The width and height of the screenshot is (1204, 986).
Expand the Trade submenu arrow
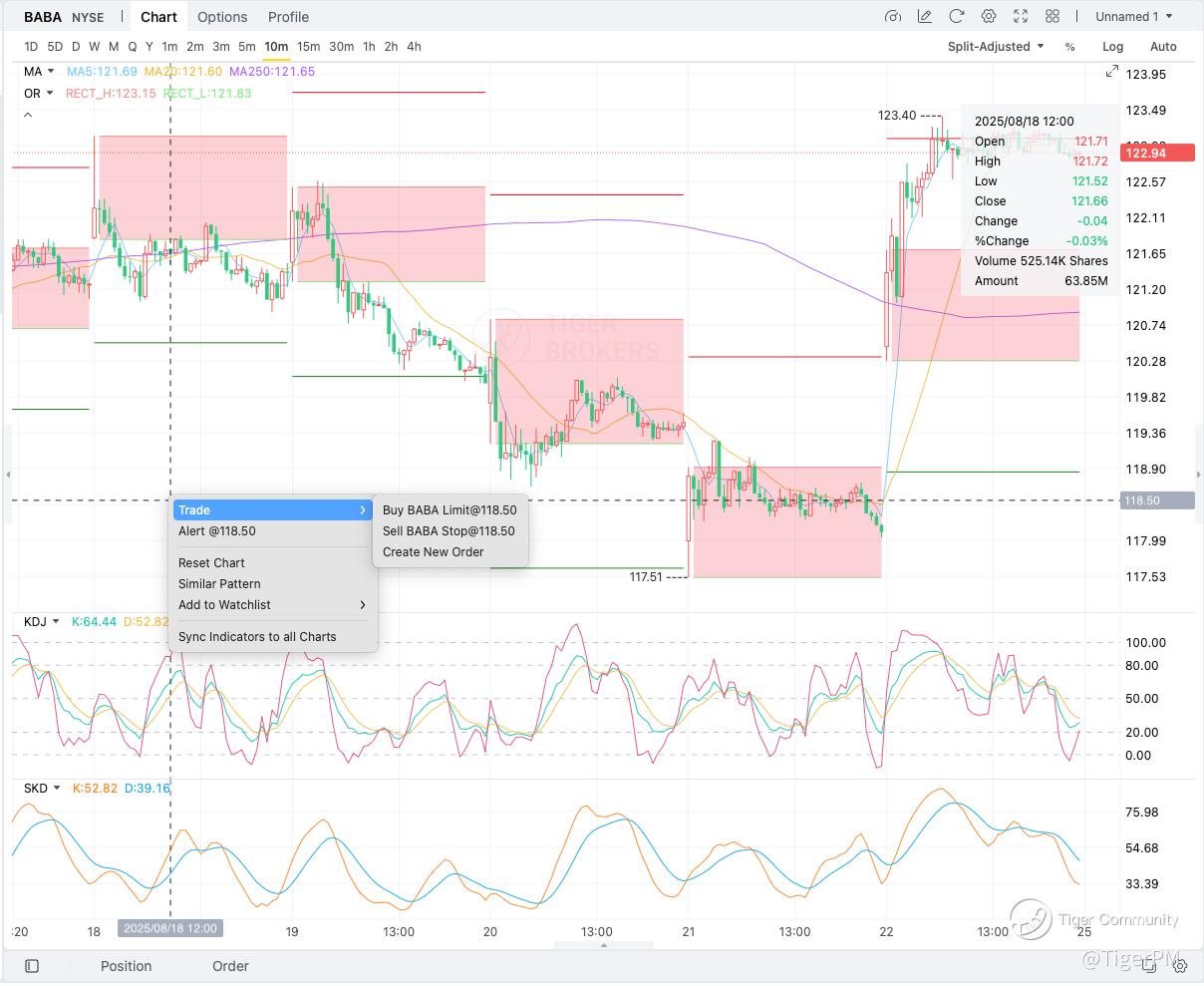tap(362, 510)
